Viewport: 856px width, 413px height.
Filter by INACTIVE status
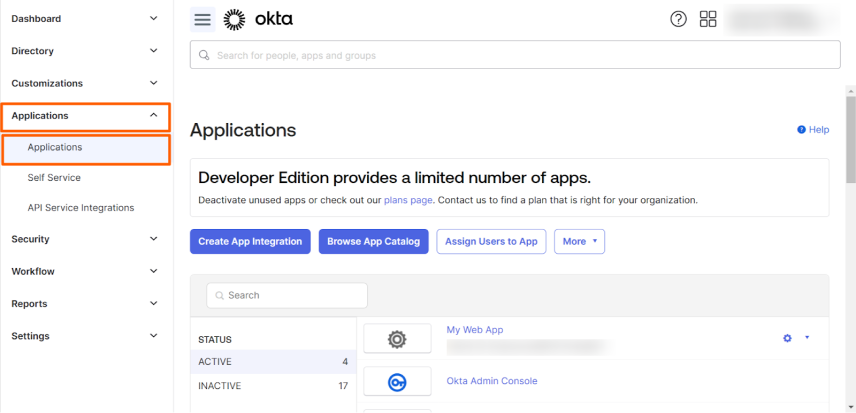273,386
